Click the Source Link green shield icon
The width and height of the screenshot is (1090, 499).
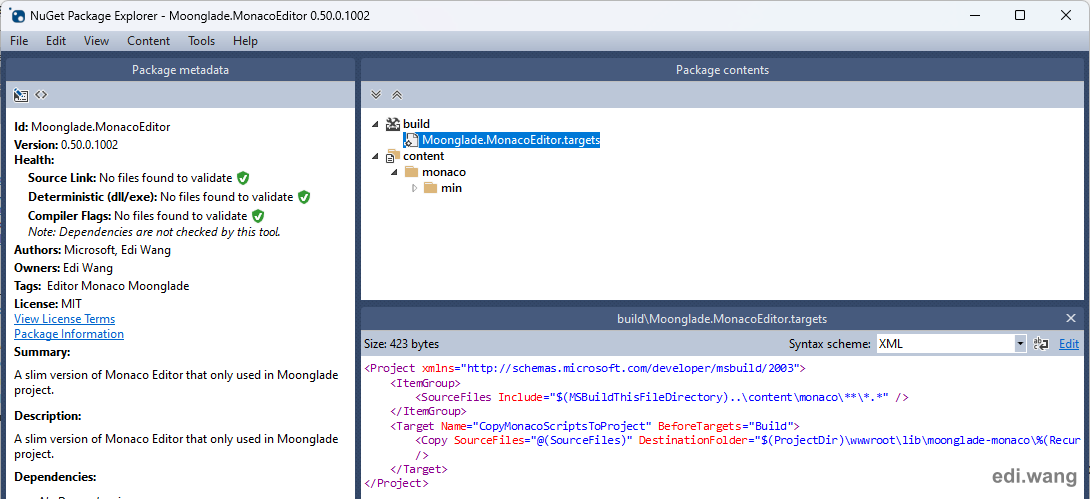pyautogui.click(x=243, y=178)
